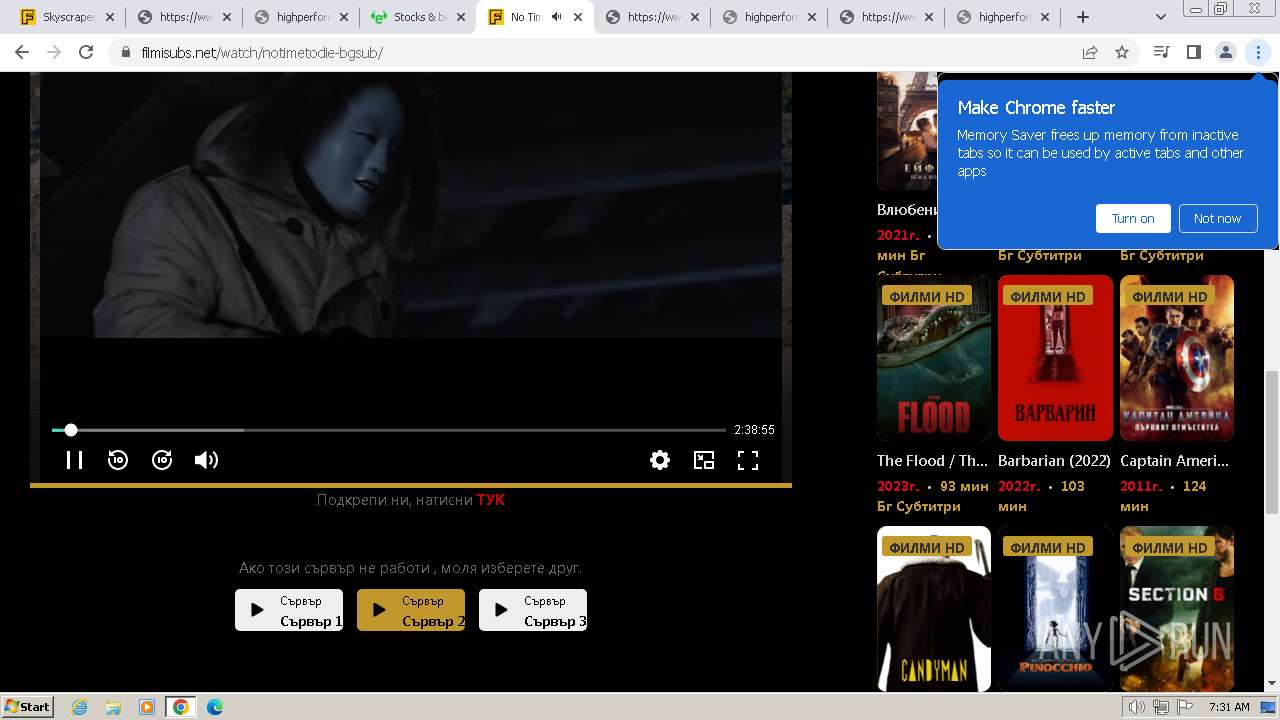1280x720 pixels.
Task: Open media controls icon in toolbar
Action: (1161, 52)
